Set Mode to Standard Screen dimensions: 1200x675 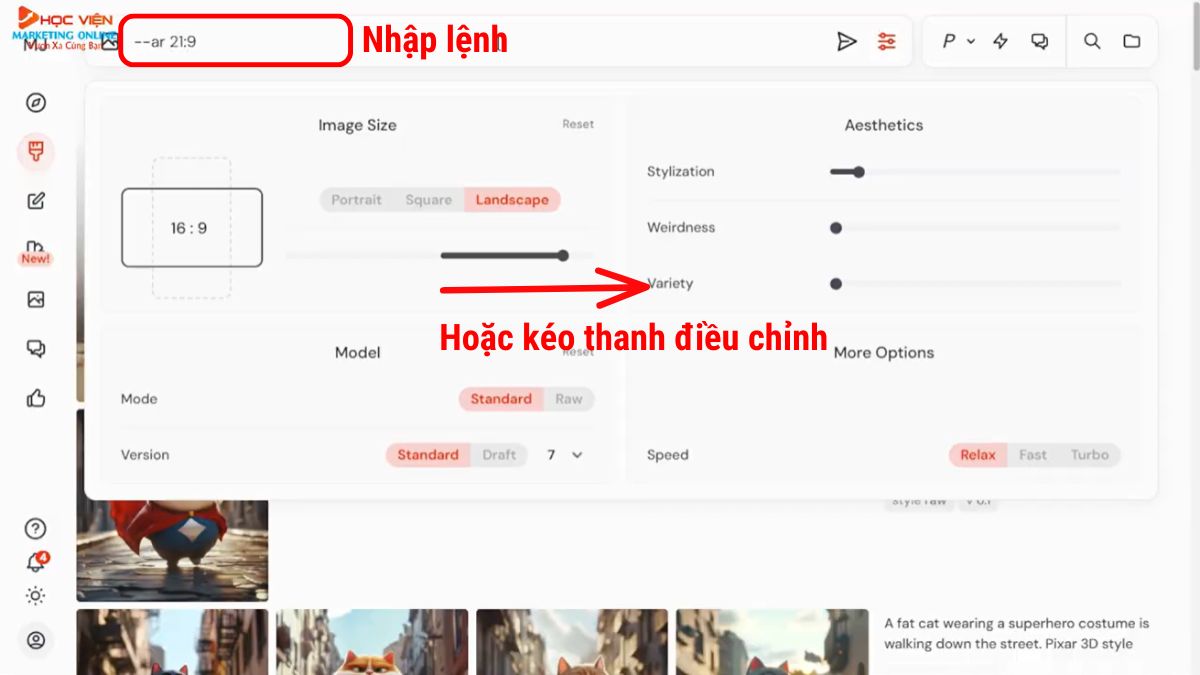(x=501, y=399)
